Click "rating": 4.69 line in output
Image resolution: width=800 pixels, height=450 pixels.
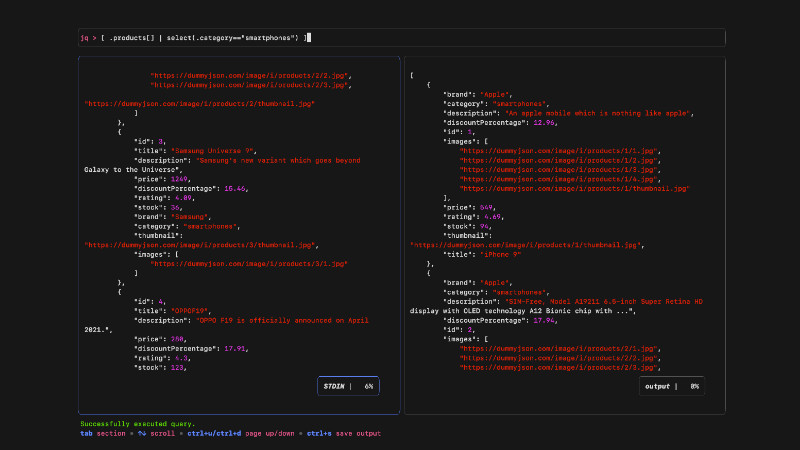tap(473, 217)
